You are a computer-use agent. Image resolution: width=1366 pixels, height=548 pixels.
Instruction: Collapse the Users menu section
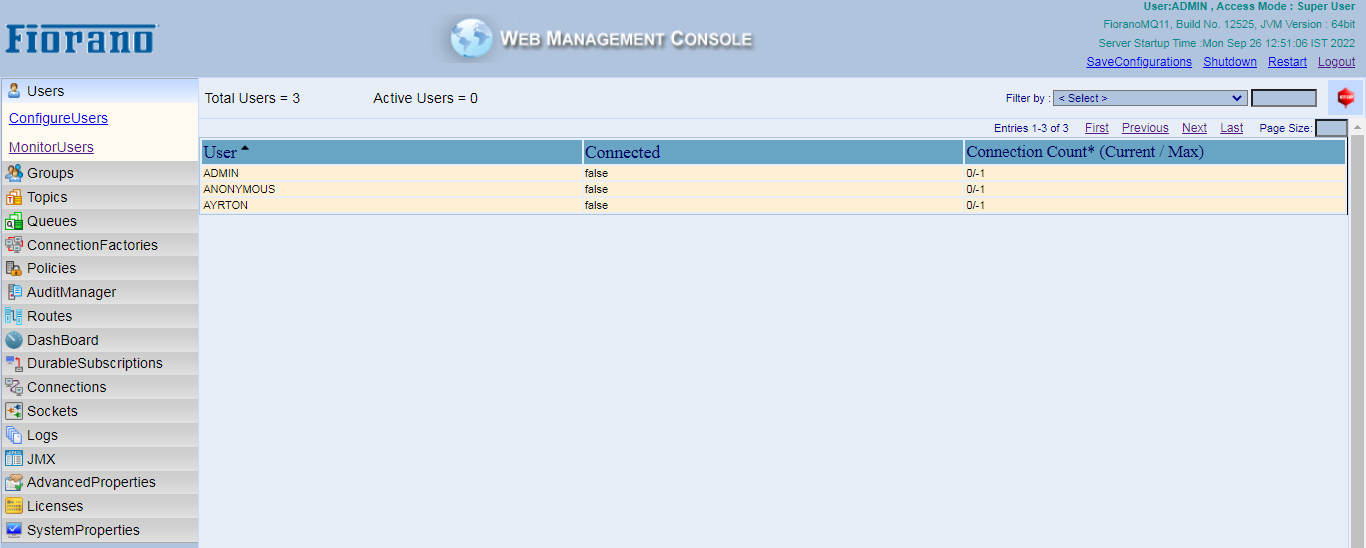(x=100, y=90)
